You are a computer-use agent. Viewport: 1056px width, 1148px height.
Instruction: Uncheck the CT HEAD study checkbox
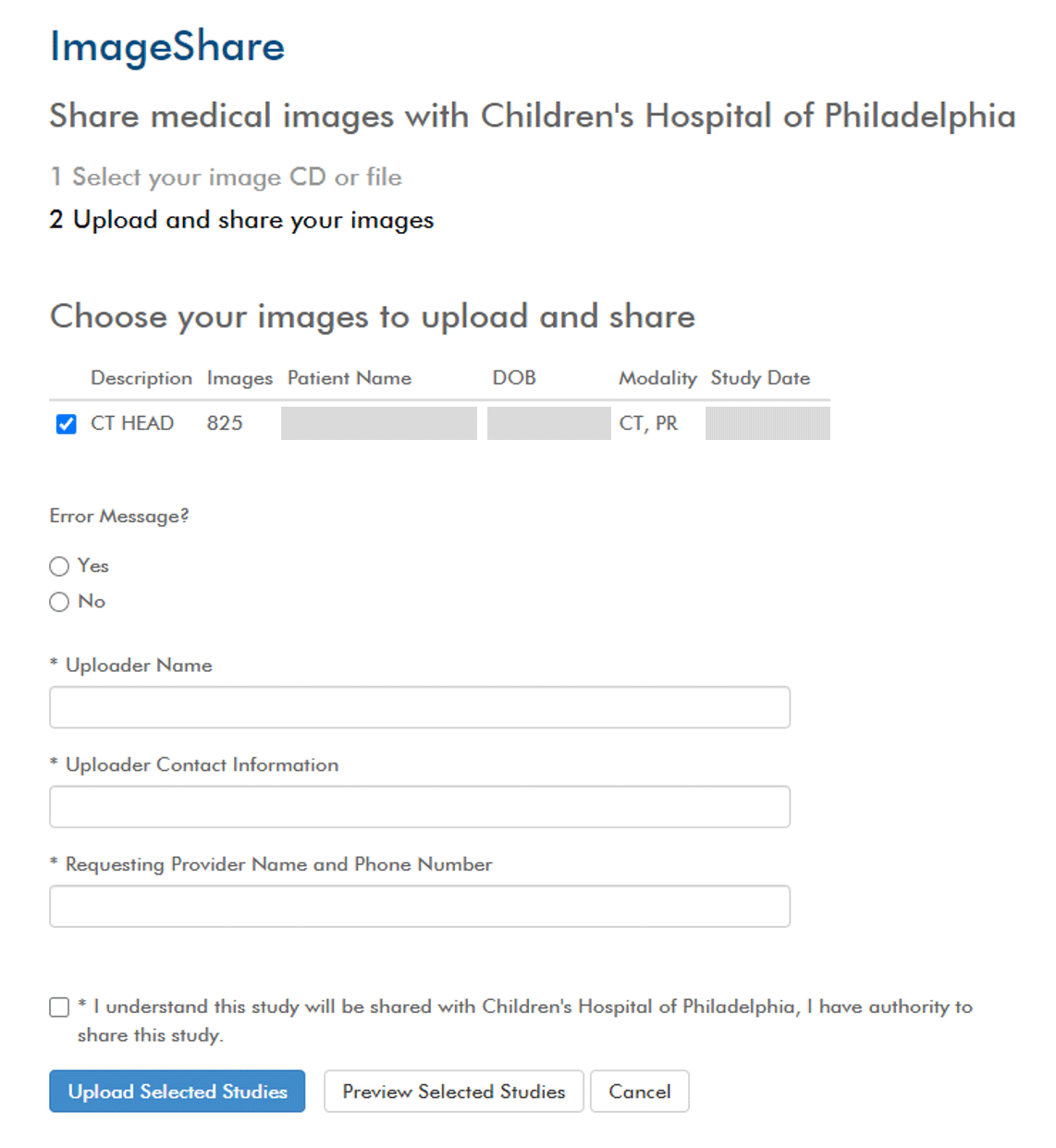click(66, 424)
